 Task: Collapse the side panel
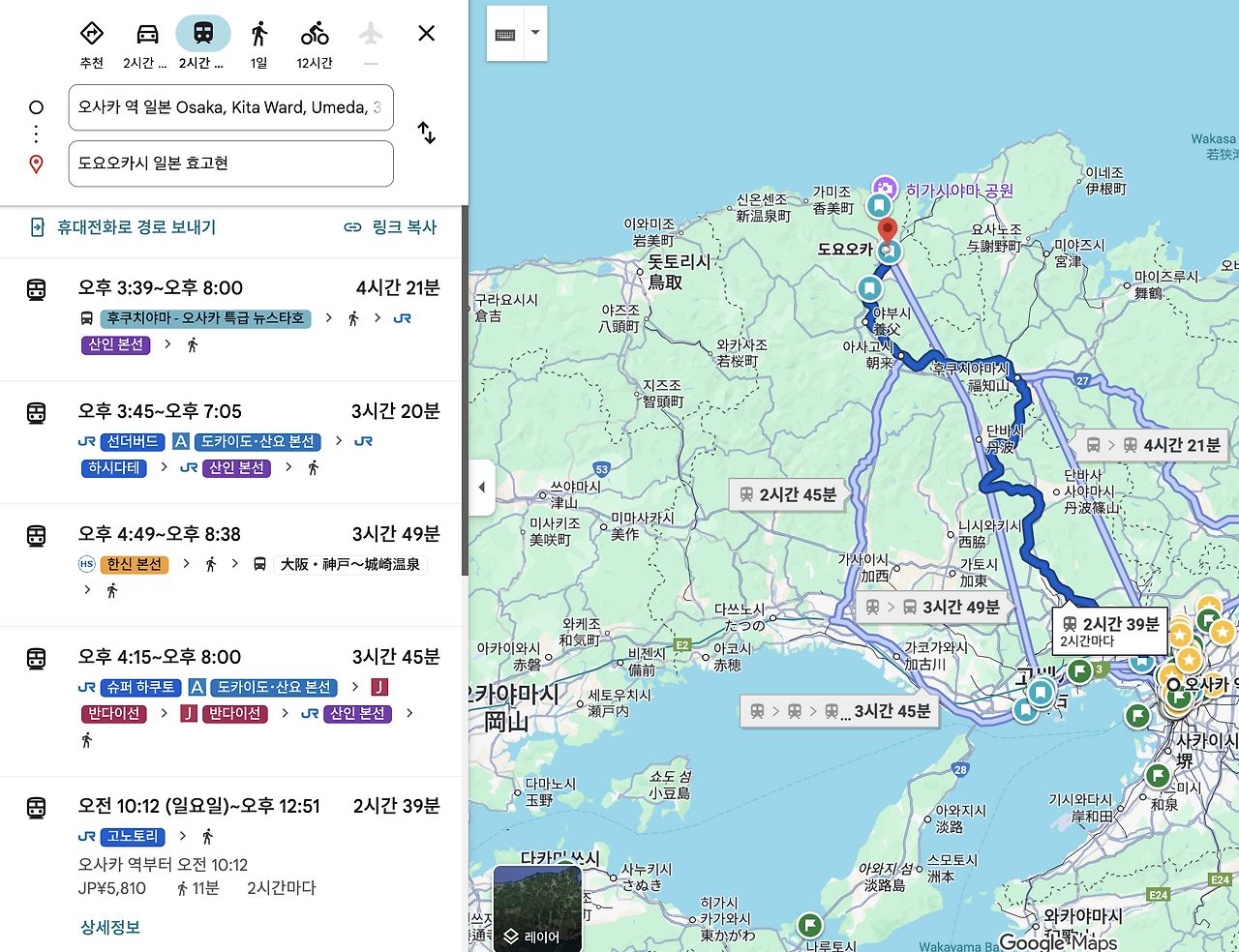click(x=482, y=487)
